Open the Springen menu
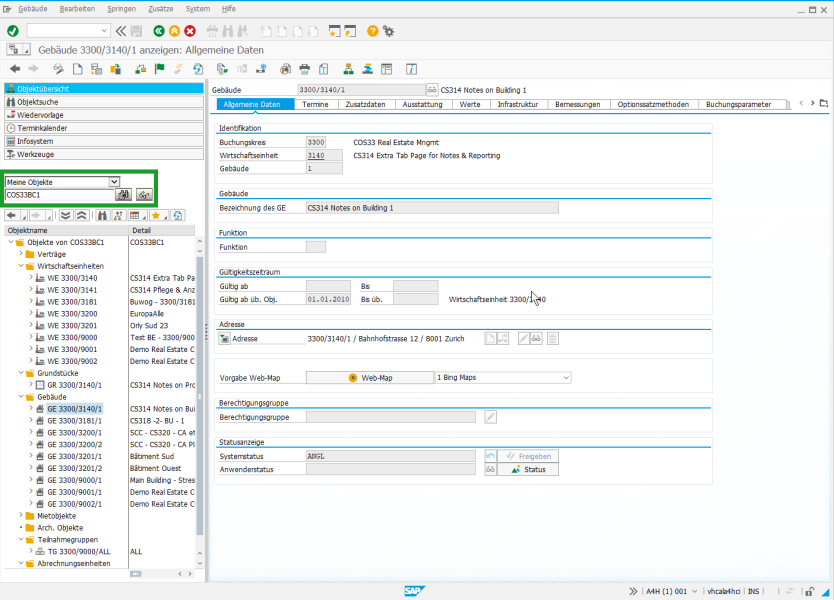Screen dimensions: 834x600 tap(121, 9)
